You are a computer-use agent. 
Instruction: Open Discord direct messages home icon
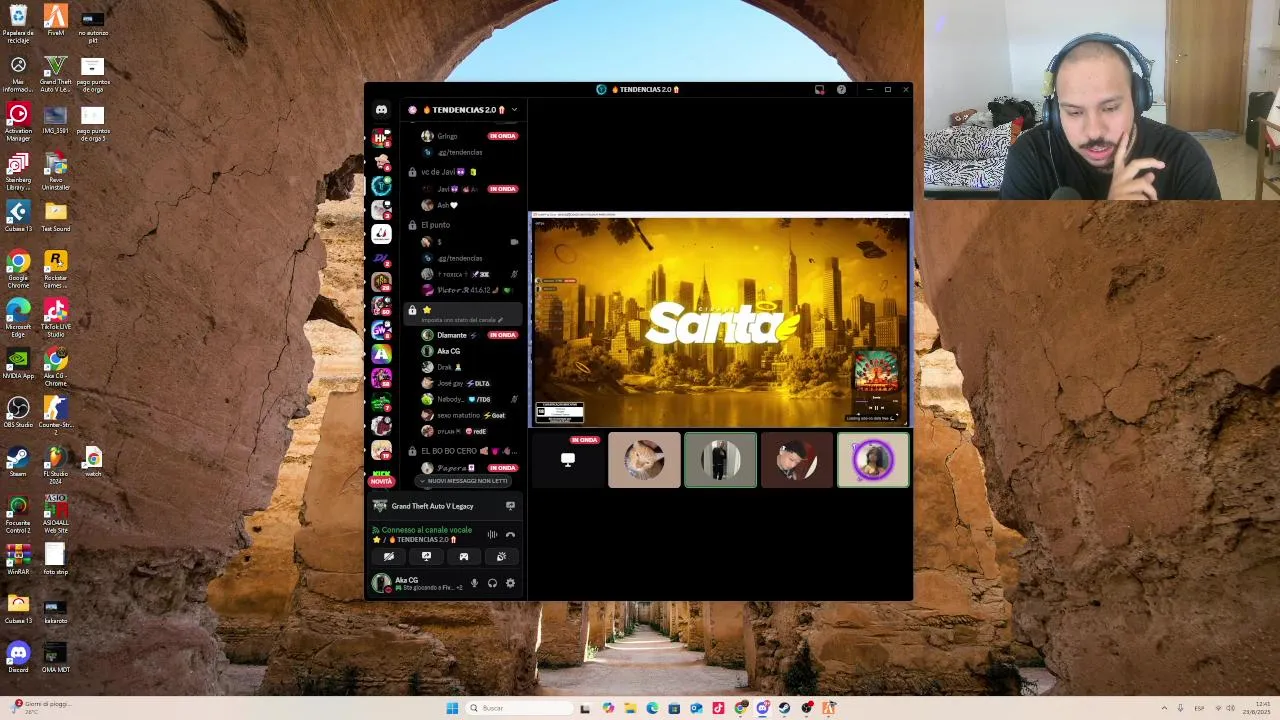tap(381, 110)
